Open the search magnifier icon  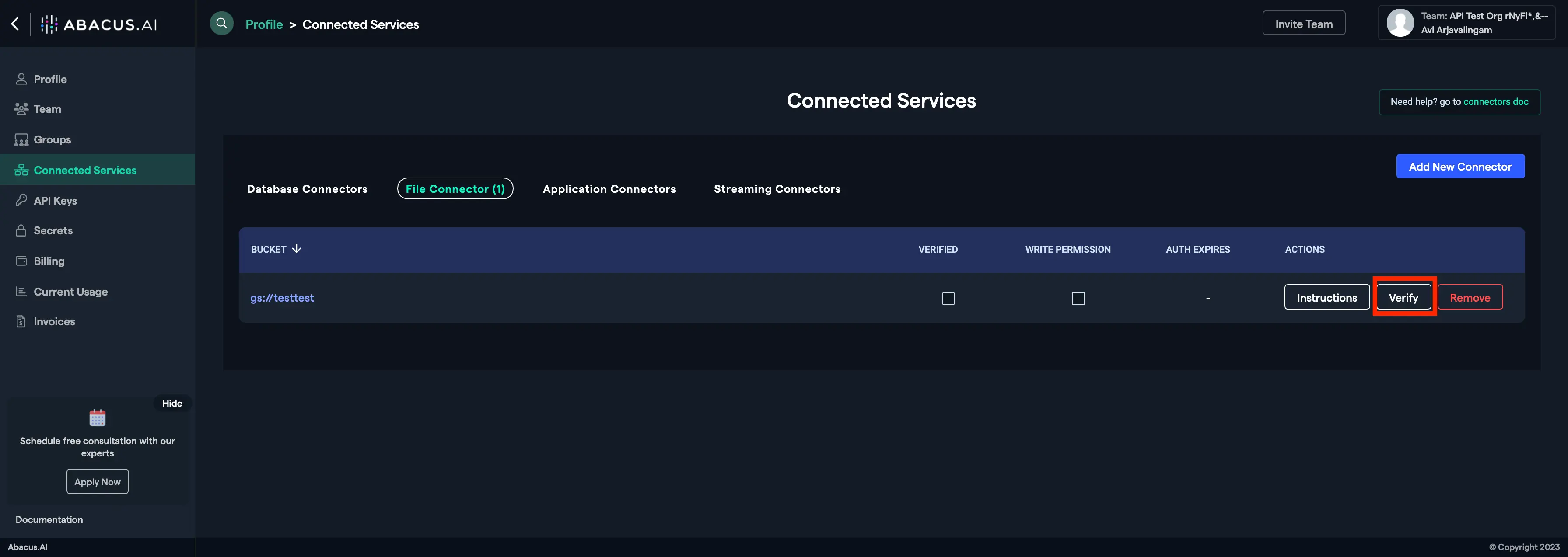coord(221,24)
